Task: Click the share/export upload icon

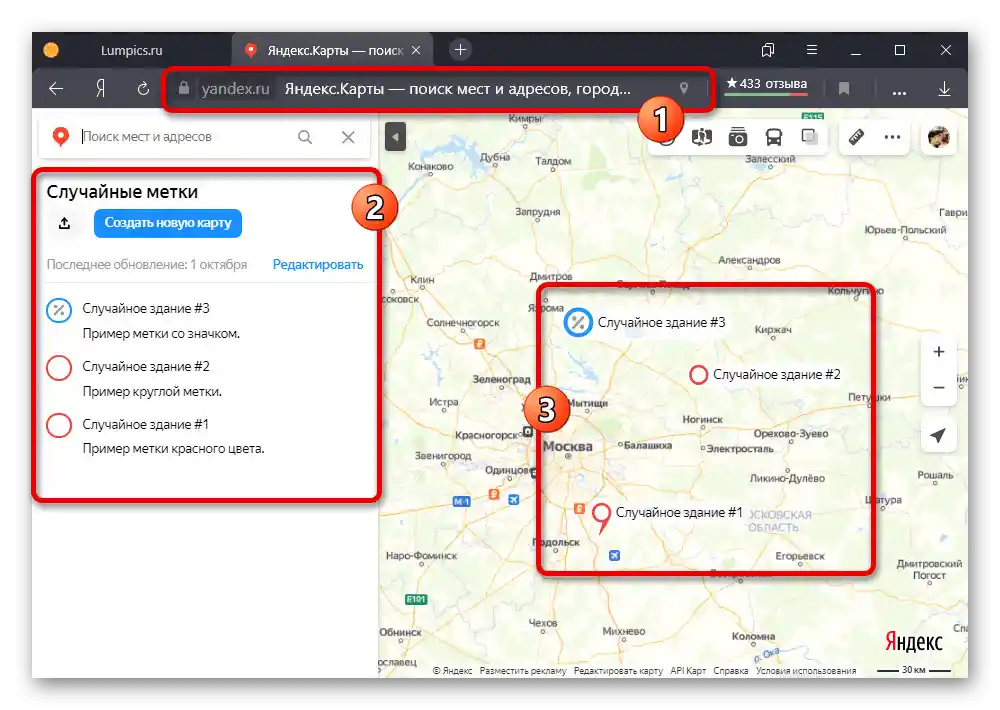Action: (x=64, y=223)
